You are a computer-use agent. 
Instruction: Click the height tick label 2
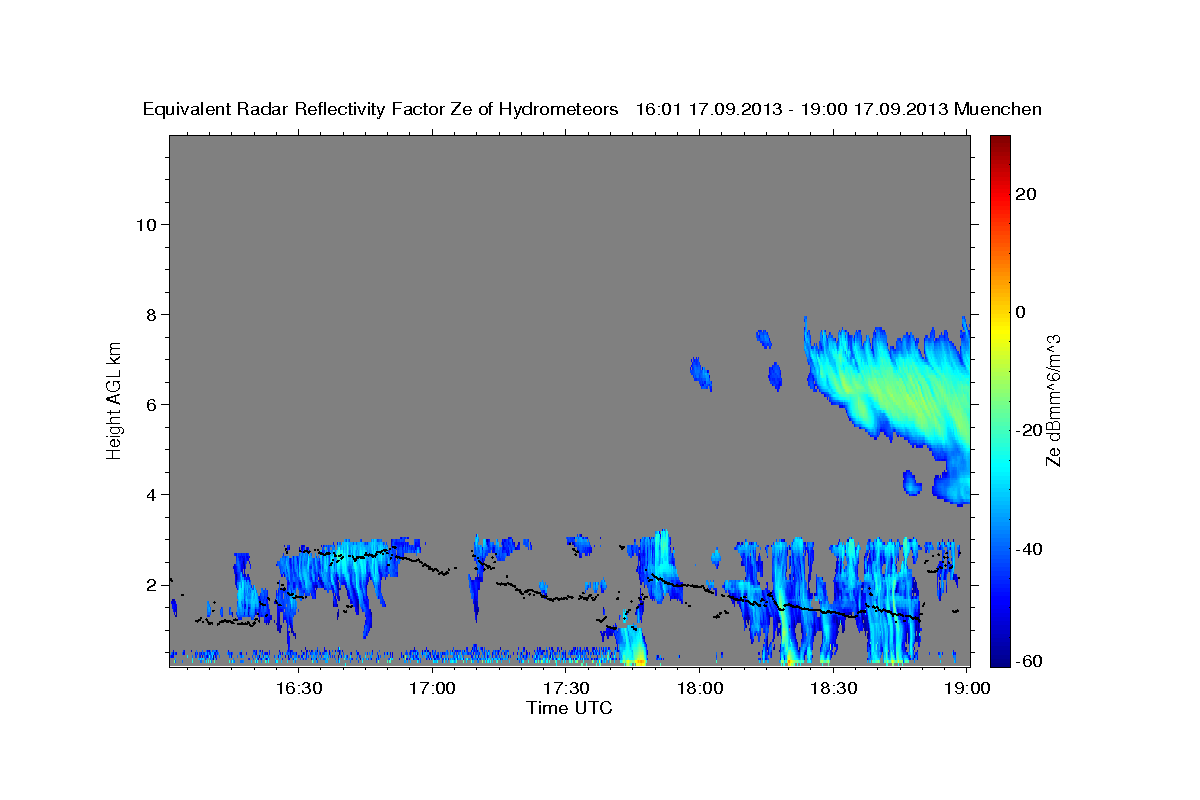[x=152, y=584]
